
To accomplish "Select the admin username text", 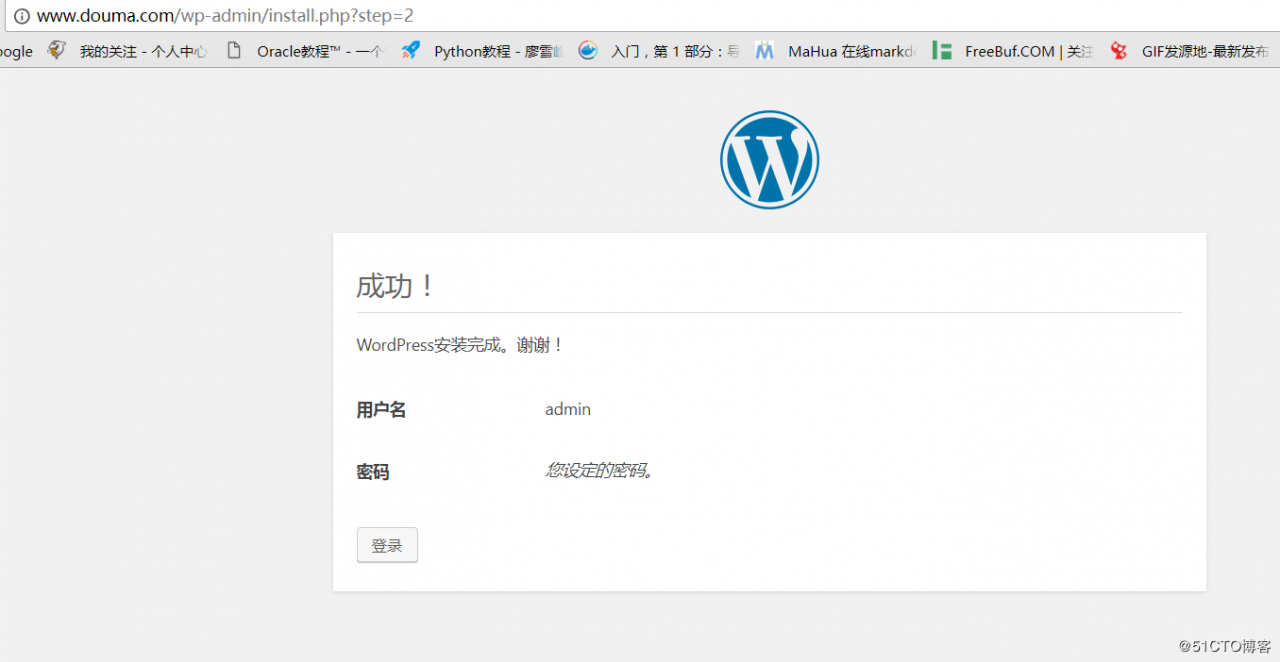I will [568, 409].
